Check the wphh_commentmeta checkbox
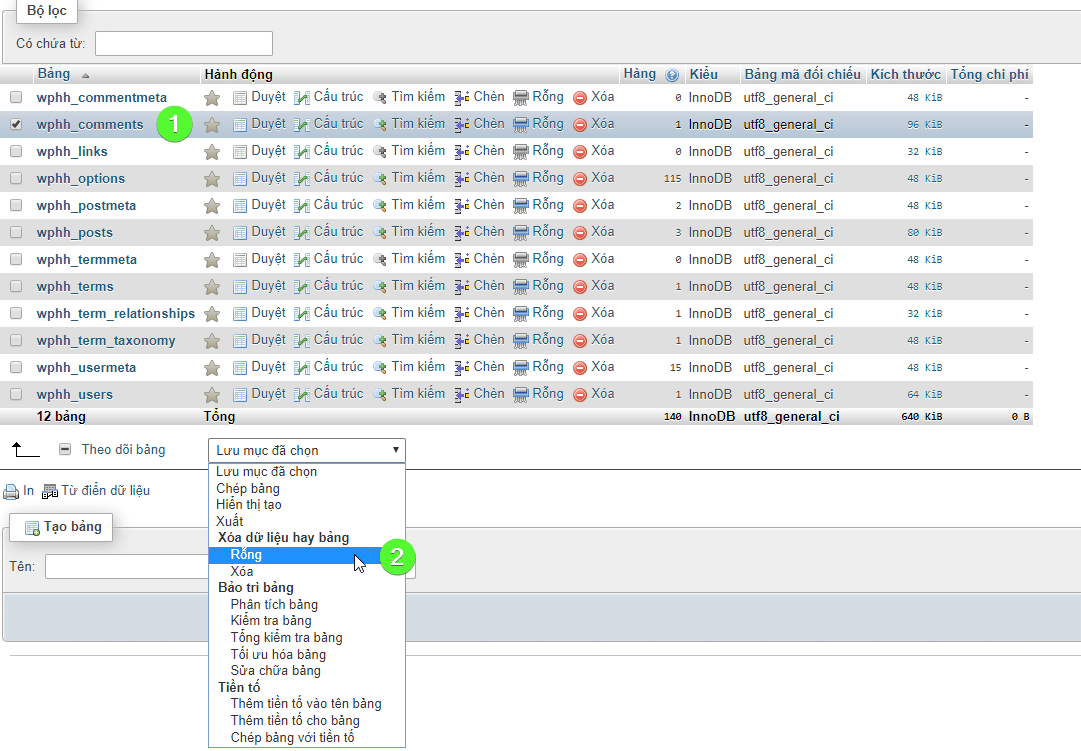 (x=16, y=98)
